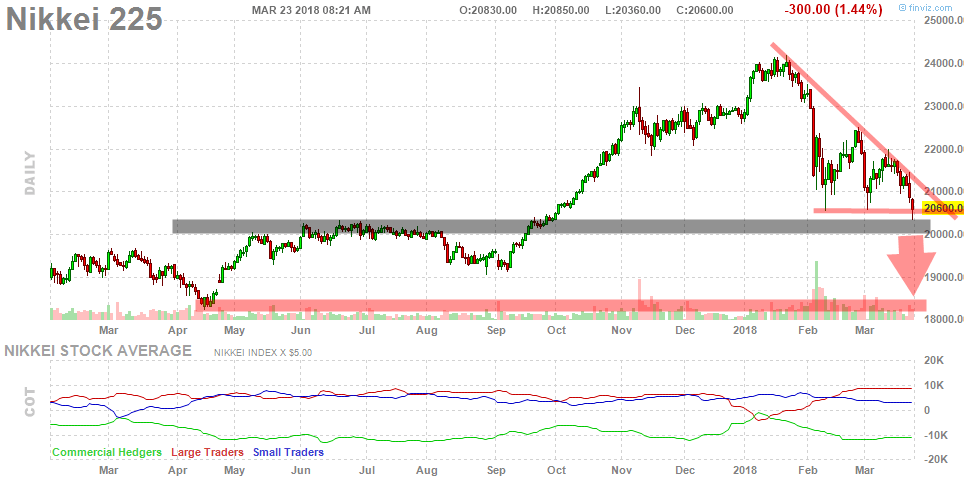Select the Commercial Hedgers legend label
Viewport: 964px width, 480px height.
pos(107,452)
